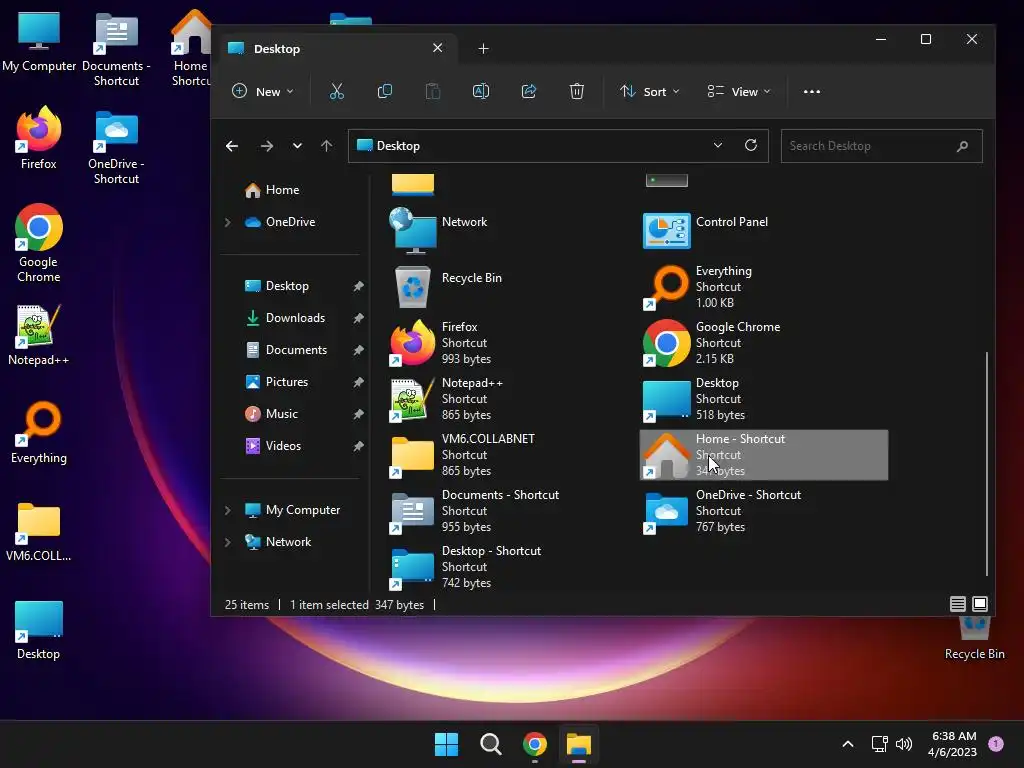Go back with the left arrow
The width and height of the screenshot is (1024, 768).
coord(232,146)
